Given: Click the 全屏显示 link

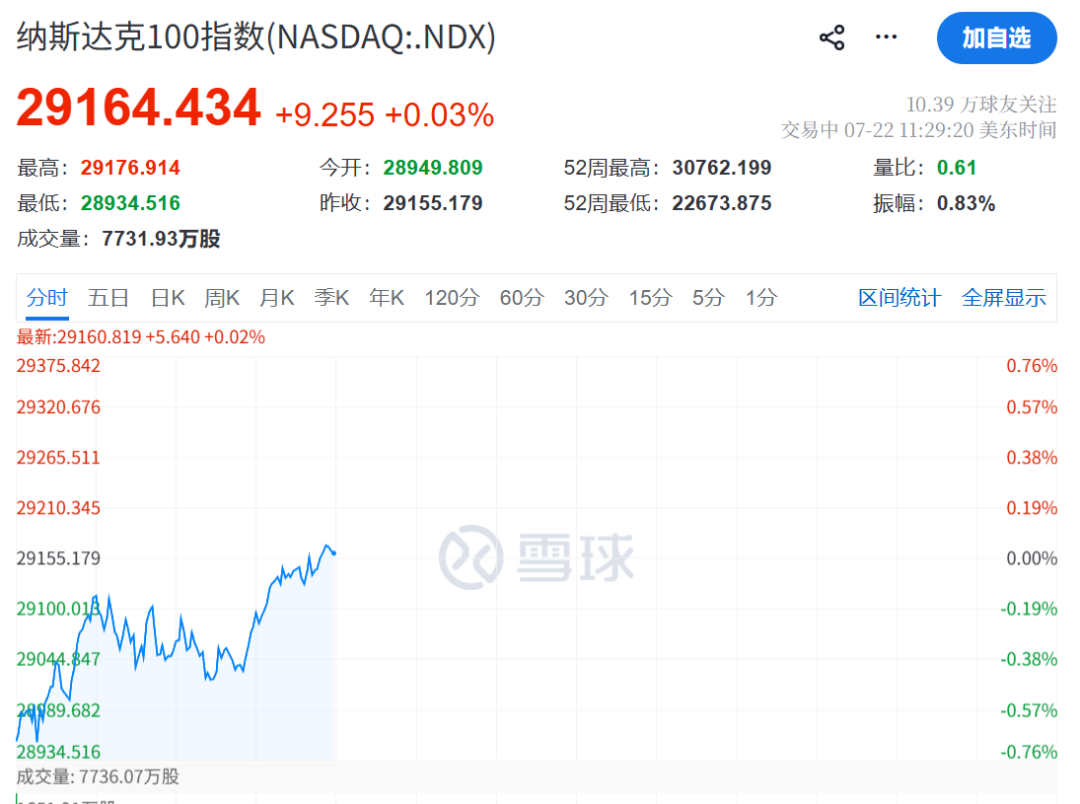Looking at the screenshot, I should [1004, 298].
